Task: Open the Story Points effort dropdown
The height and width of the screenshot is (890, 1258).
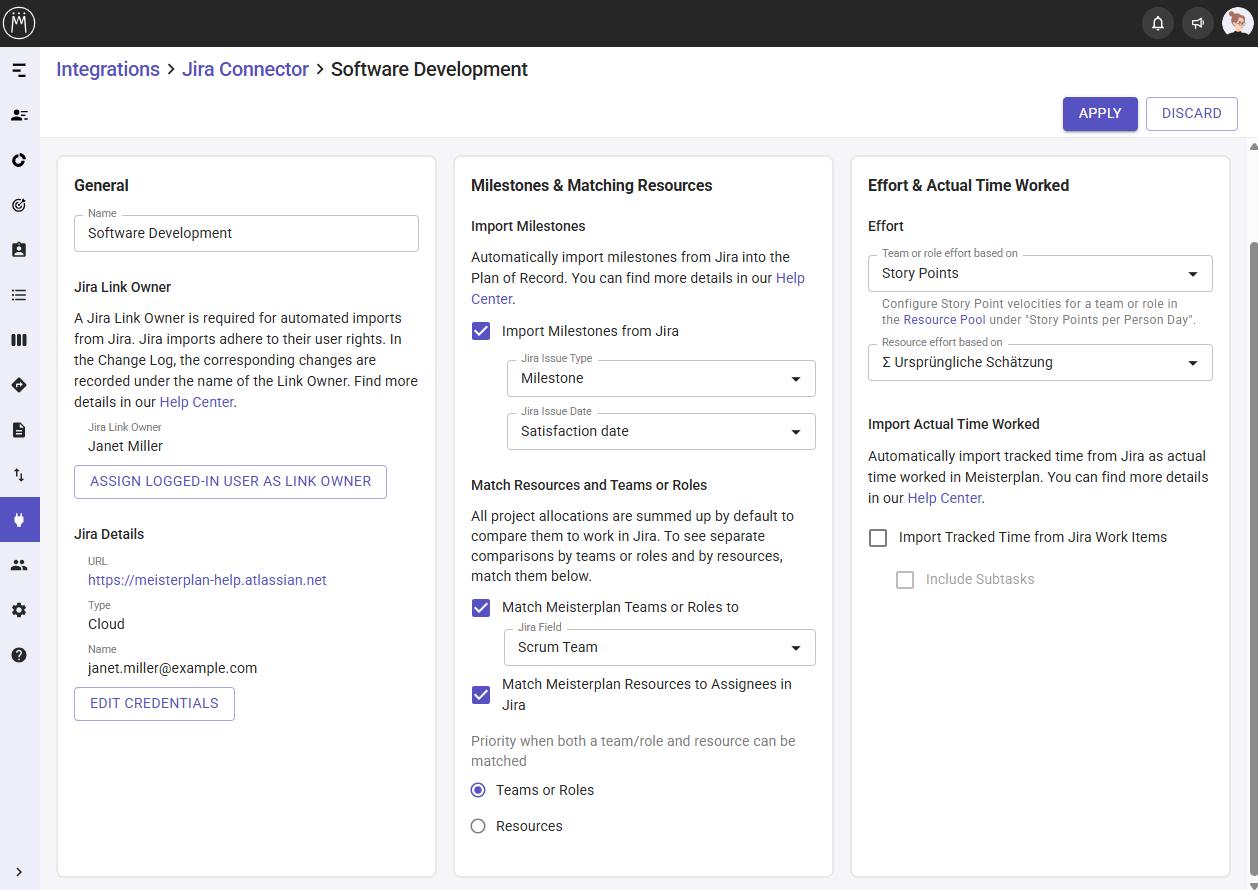Action: tap(1040, 274)
